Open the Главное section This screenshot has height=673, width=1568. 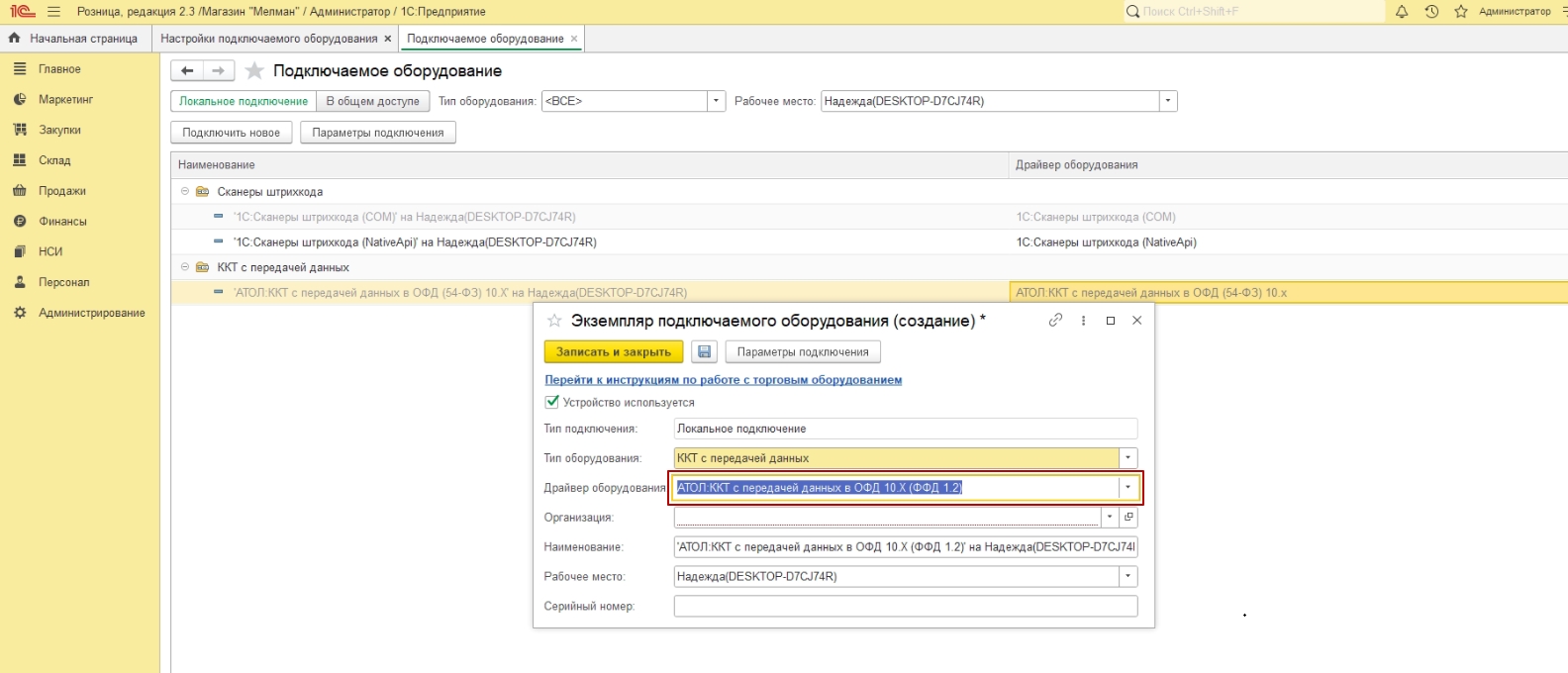coord(59,69)
